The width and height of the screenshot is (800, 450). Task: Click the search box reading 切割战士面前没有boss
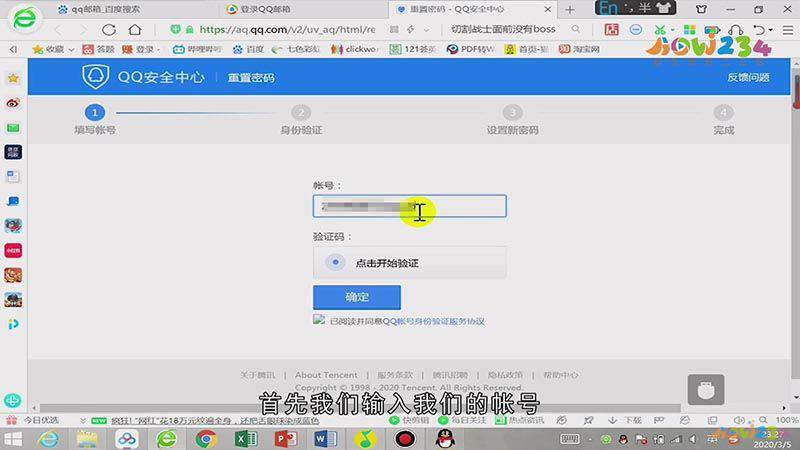[503, 30]
